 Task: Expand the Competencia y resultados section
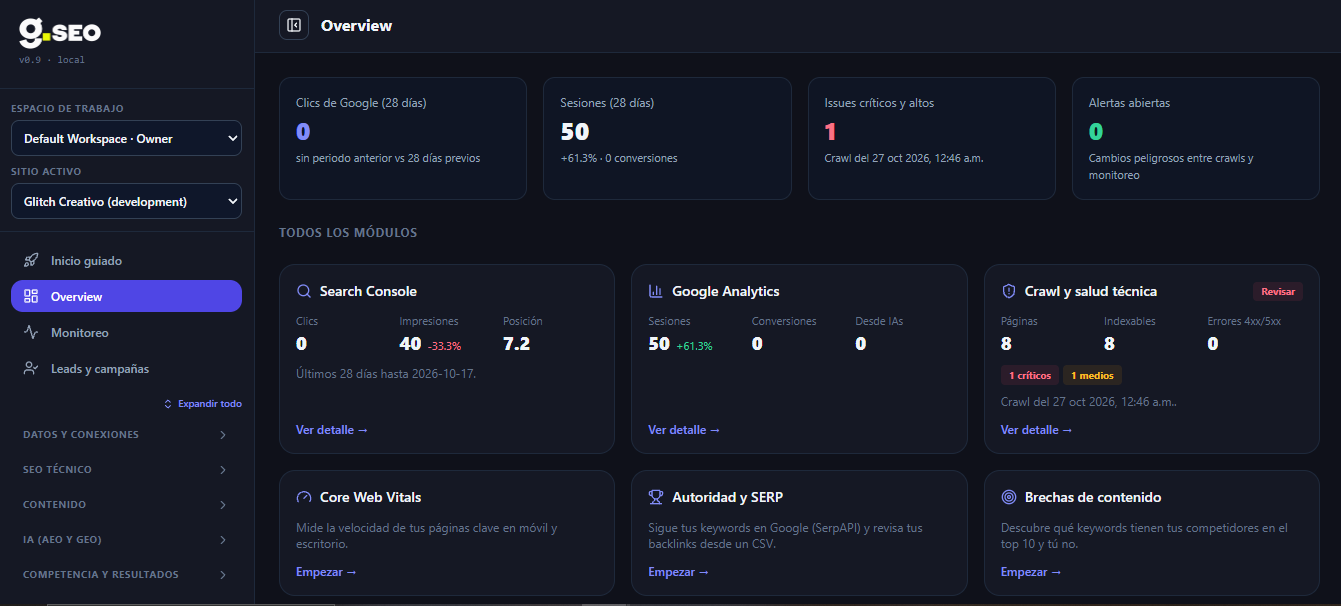[126, 575]
